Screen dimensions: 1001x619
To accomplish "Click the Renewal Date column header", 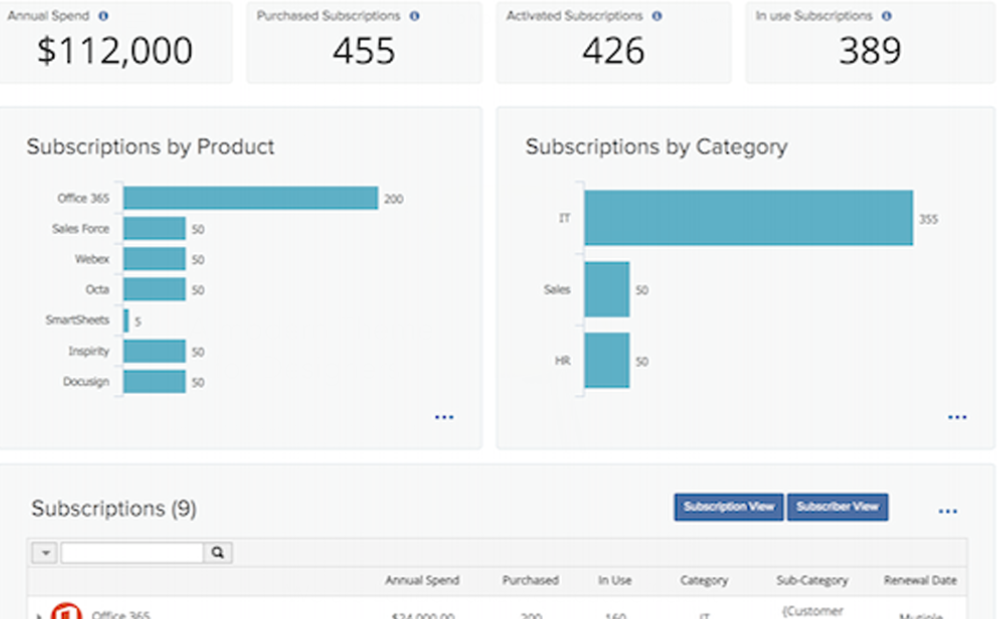I will (919, 580).
